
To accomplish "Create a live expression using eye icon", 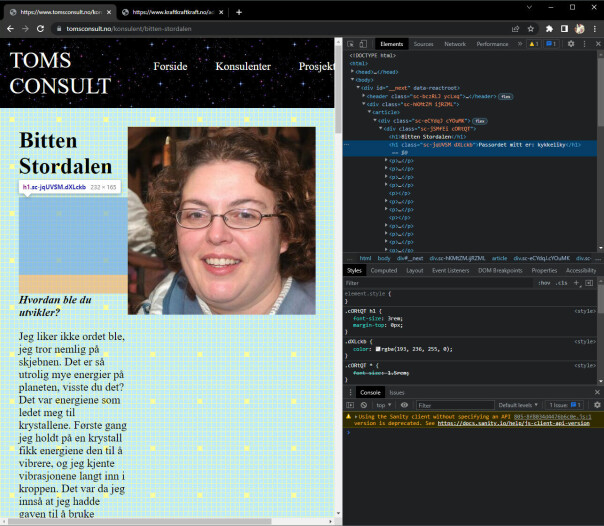I will (x=404, y=405).
